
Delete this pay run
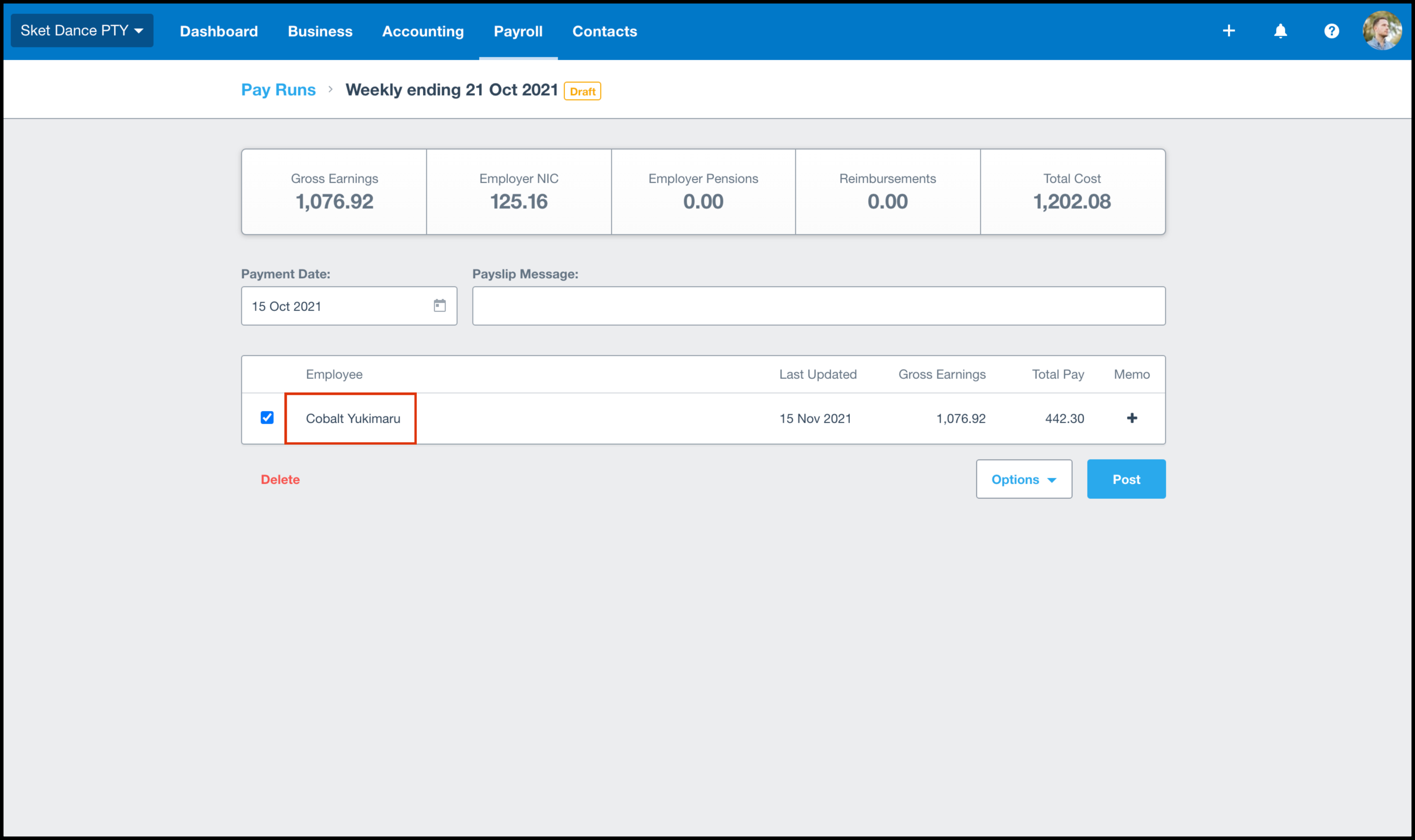click(x=280, y=480)
